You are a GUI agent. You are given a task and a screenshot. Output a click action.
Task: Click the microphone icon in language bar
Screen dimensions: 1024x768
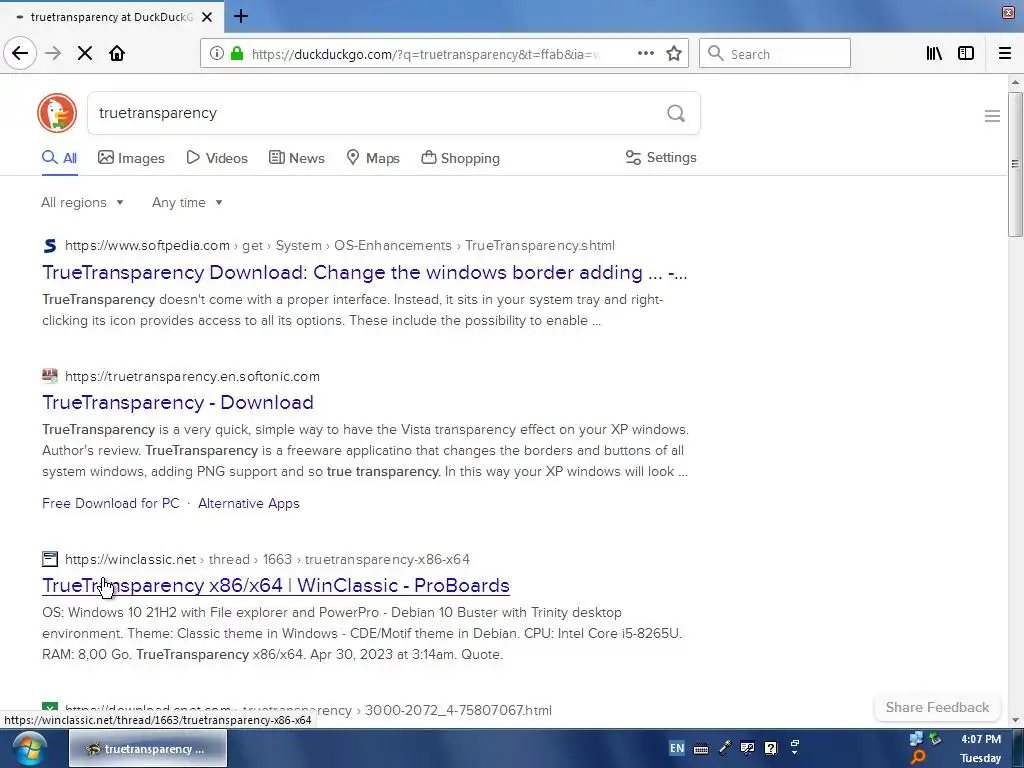pyautogui.click(x=724, y=748)
